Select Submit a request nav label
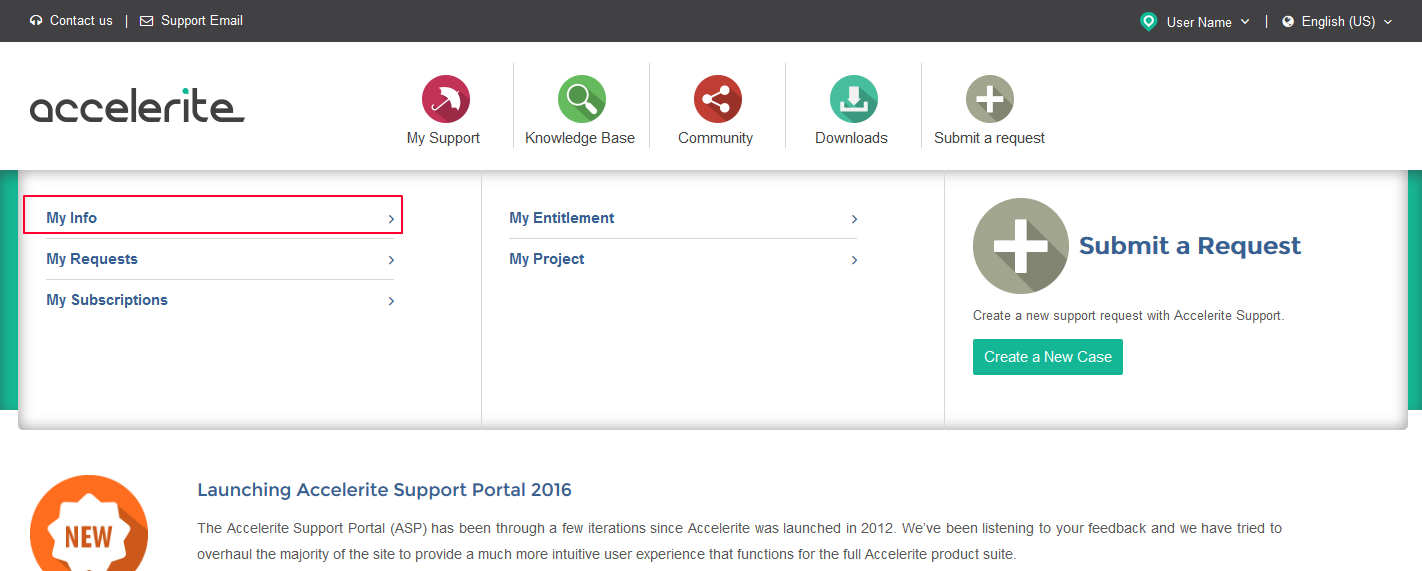This screenshot has height=571, width=1422. [989, 138]
